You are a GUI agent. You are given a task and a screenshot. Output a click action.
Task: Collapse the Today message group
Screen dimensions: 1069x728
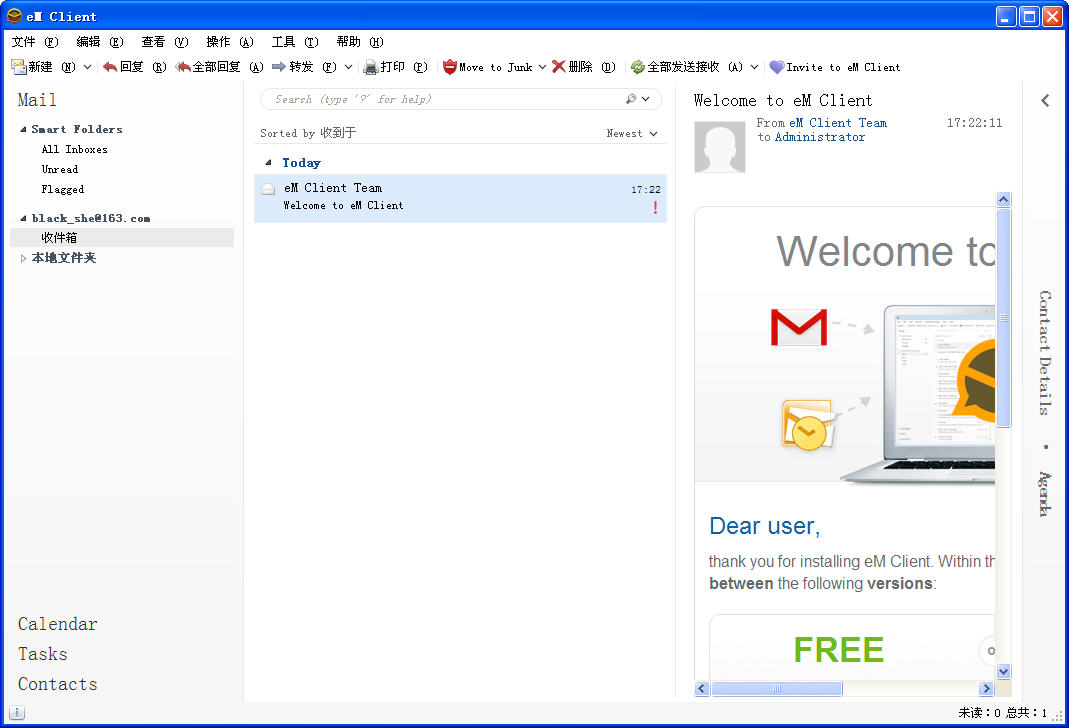[x=268, y=162]
